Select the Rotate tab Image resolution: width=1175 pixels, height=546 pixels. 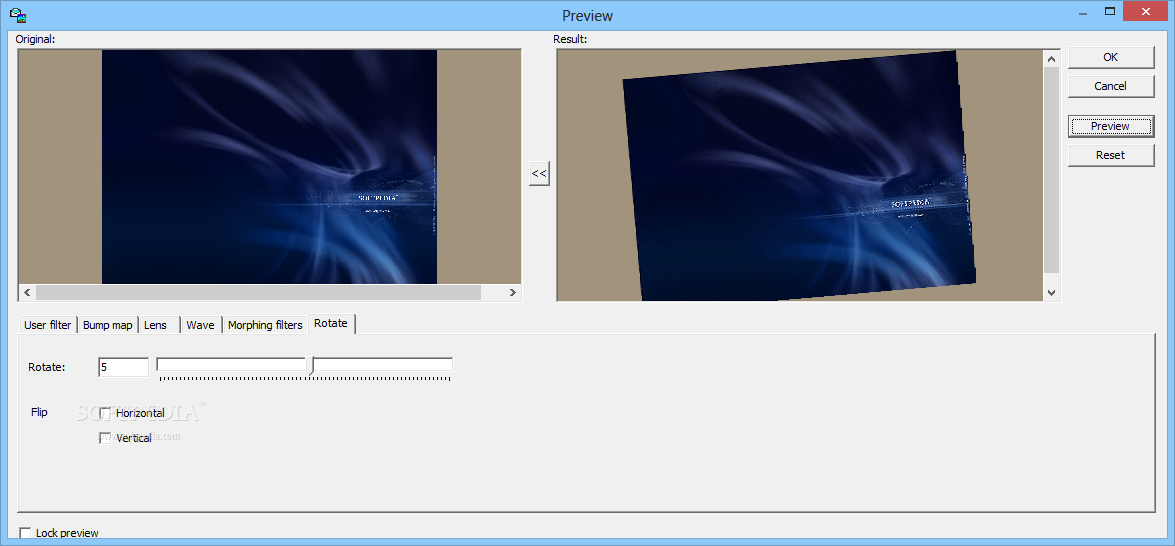[x=330, y=324]
